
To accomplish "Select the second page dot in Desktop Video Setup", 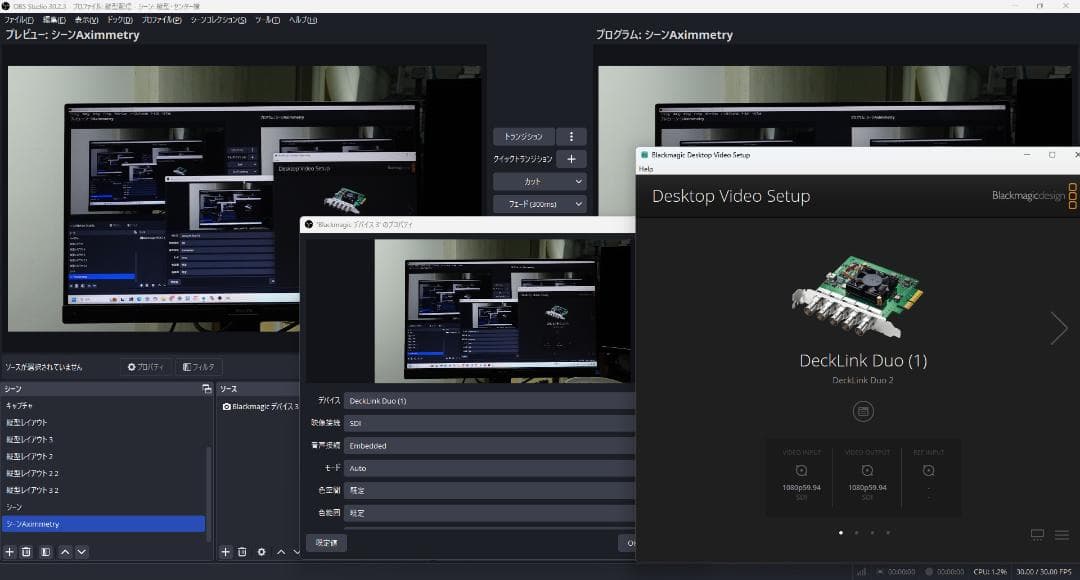I will [x=856, y=532].
